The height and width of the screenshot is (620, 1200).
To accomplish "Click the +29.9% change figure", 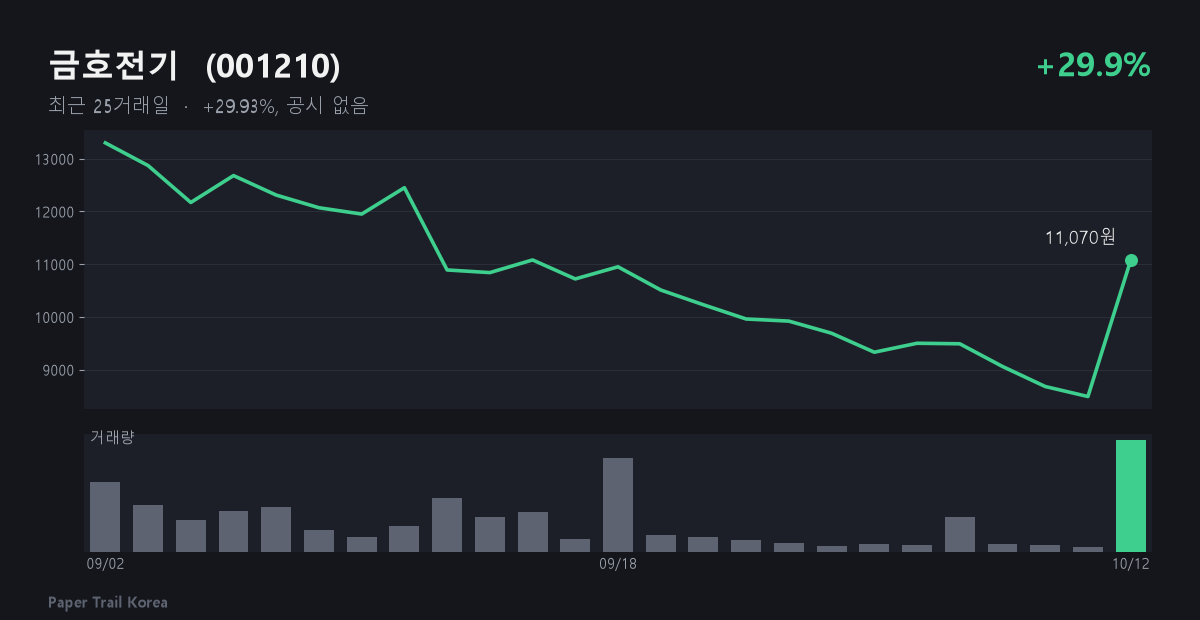I will [1094, 66].
